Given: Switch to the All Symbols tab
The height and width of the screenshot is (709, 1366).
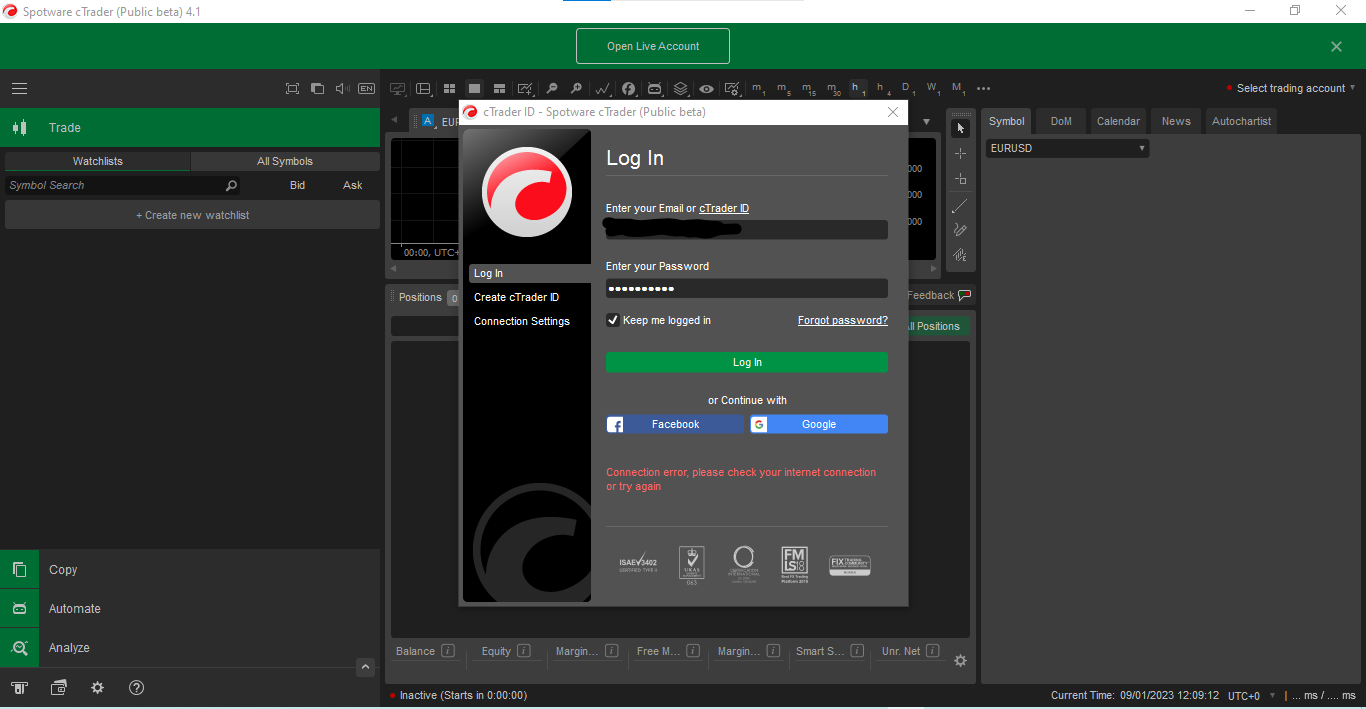Looking at the screenshot, I should 285,161.
